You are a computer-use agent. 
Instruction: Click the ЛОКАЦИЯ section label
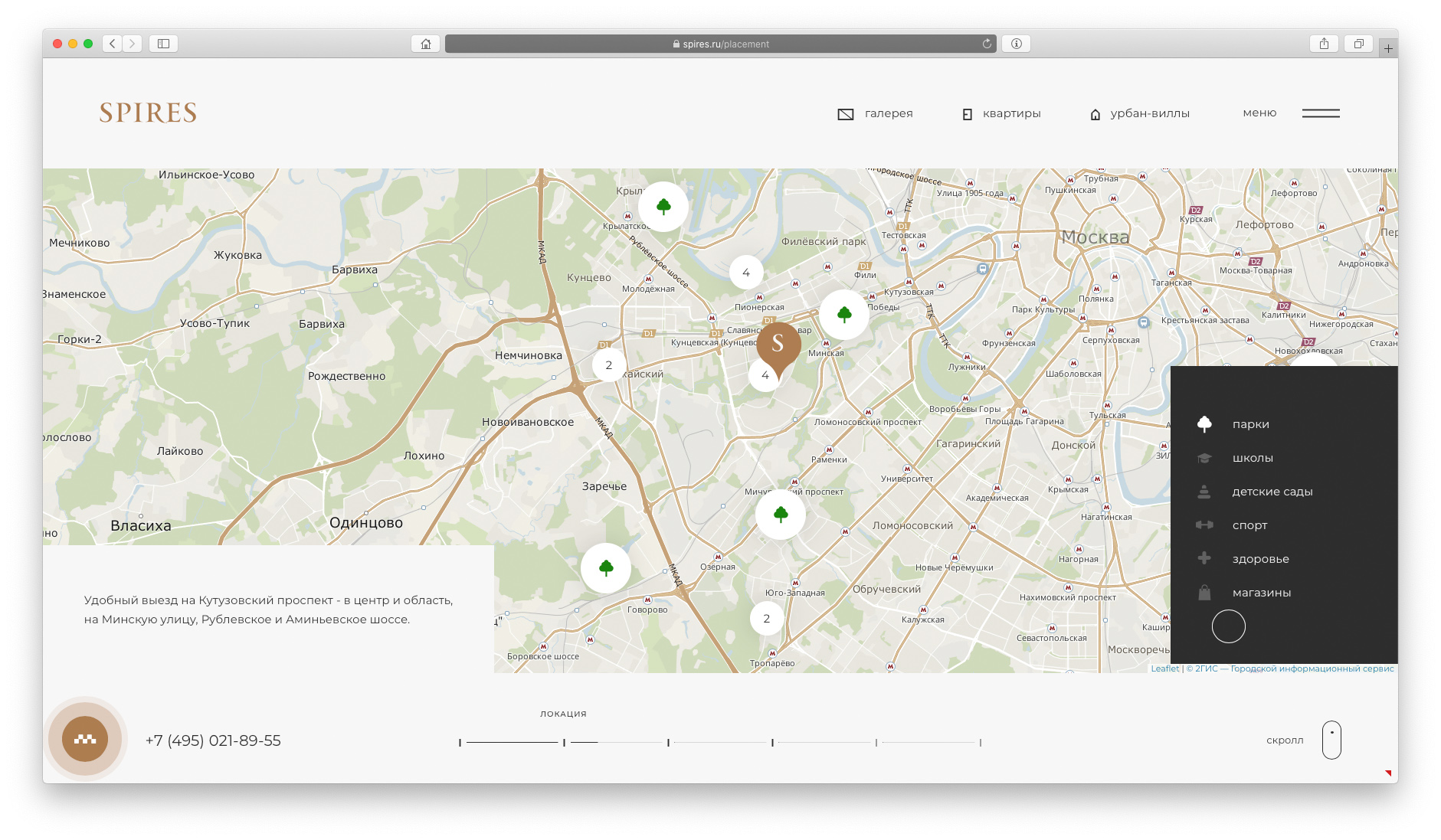(x=563, y=714)
